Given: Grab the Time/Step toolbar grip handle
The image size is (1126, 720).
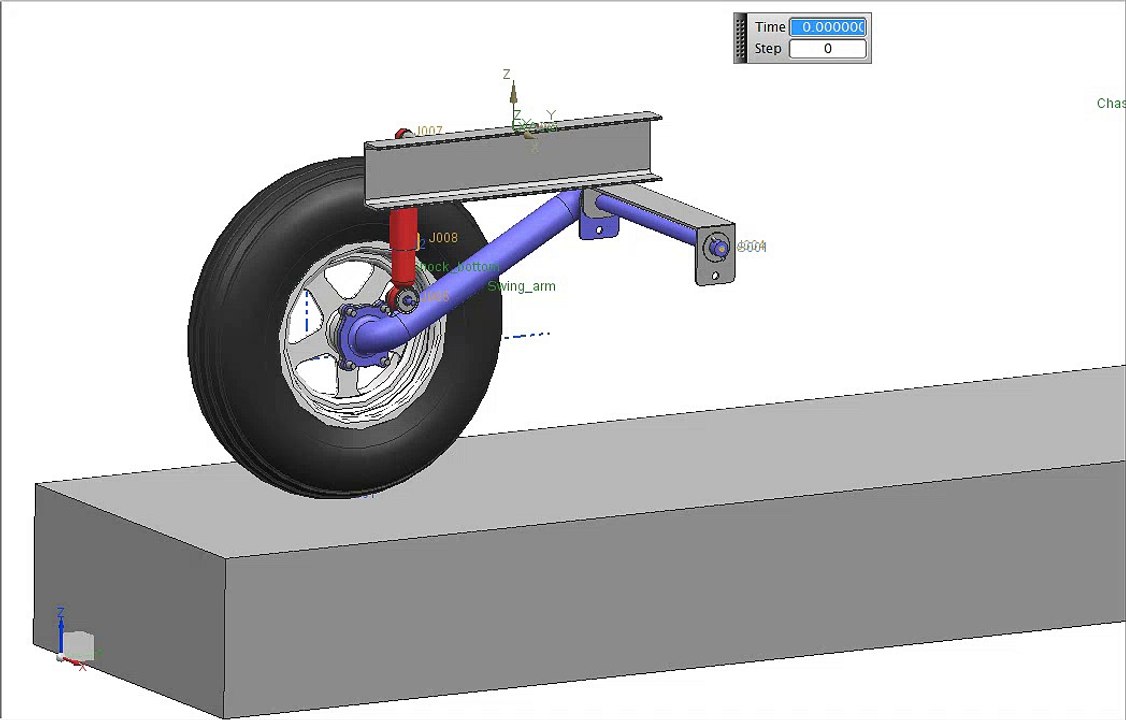Looking at the screenshot, I should click(741, 38).
